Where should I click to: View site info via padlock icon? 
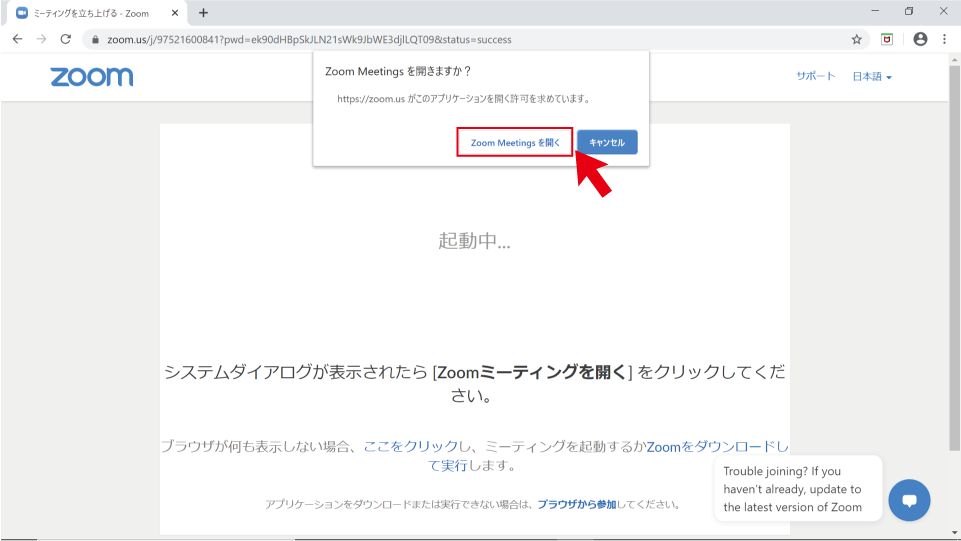(x=95, y=39)
